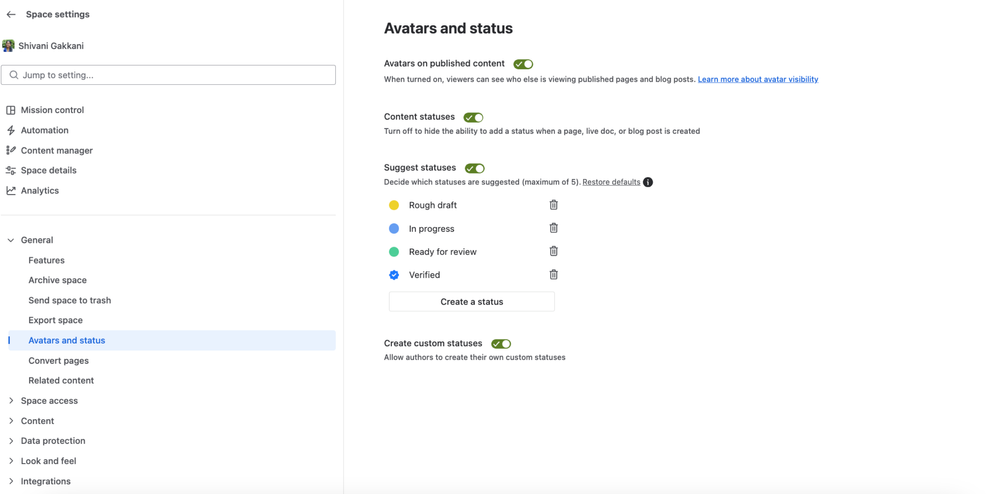
Task: Expand the Data protection section
Action: coord(11,441)
